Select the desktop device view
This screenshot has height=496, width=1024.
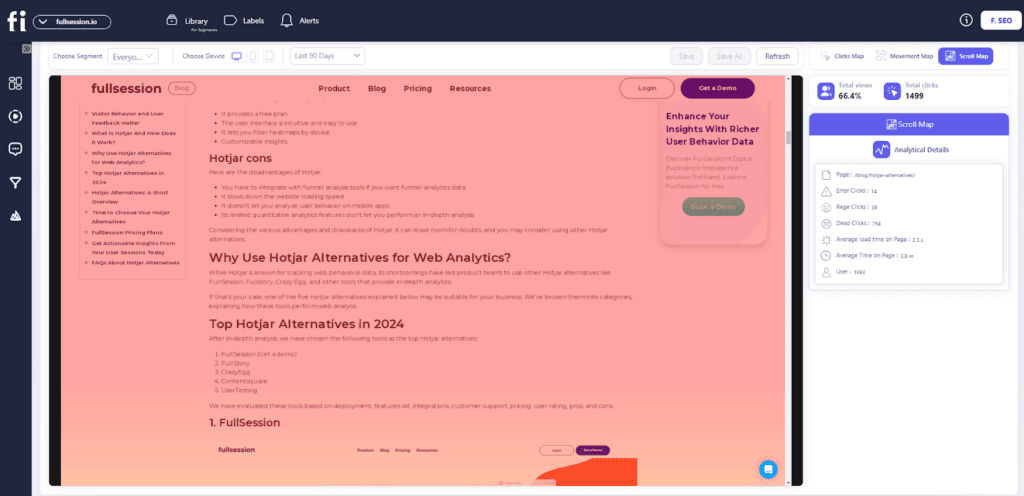tap(236, 56)
